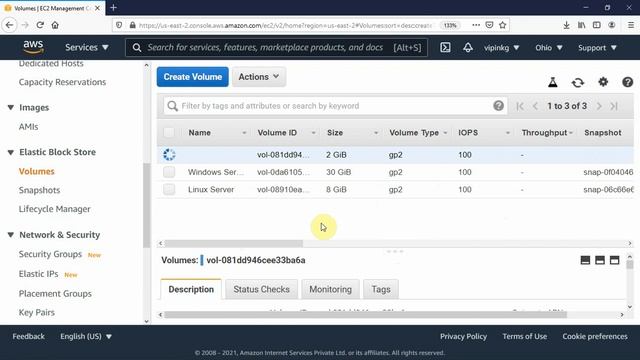Open Cookie preferences link
Screen dimensions: 640x360
[595, 336]
